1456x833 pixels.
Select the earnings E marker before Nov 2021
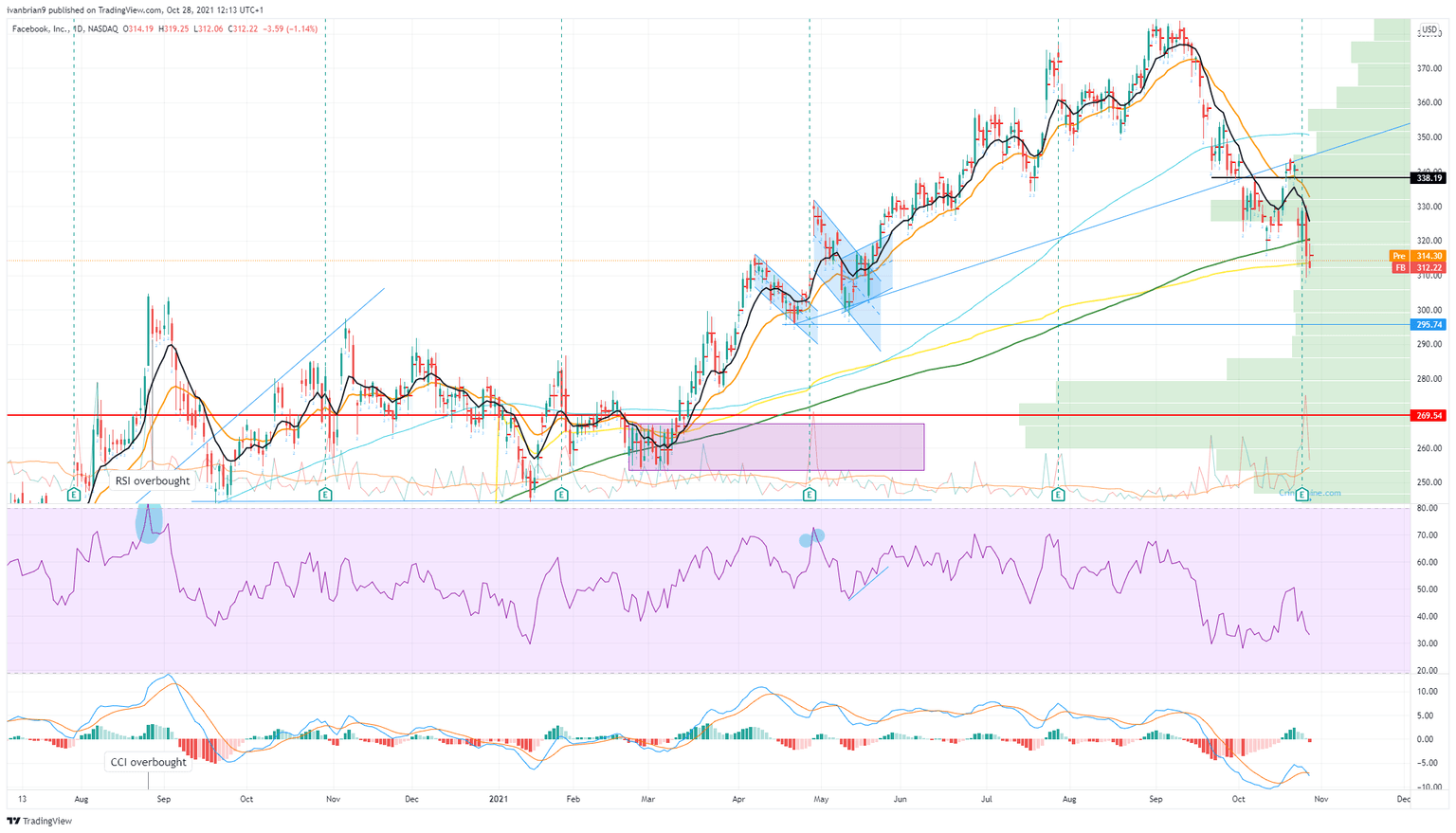[x=1302, y=495]
